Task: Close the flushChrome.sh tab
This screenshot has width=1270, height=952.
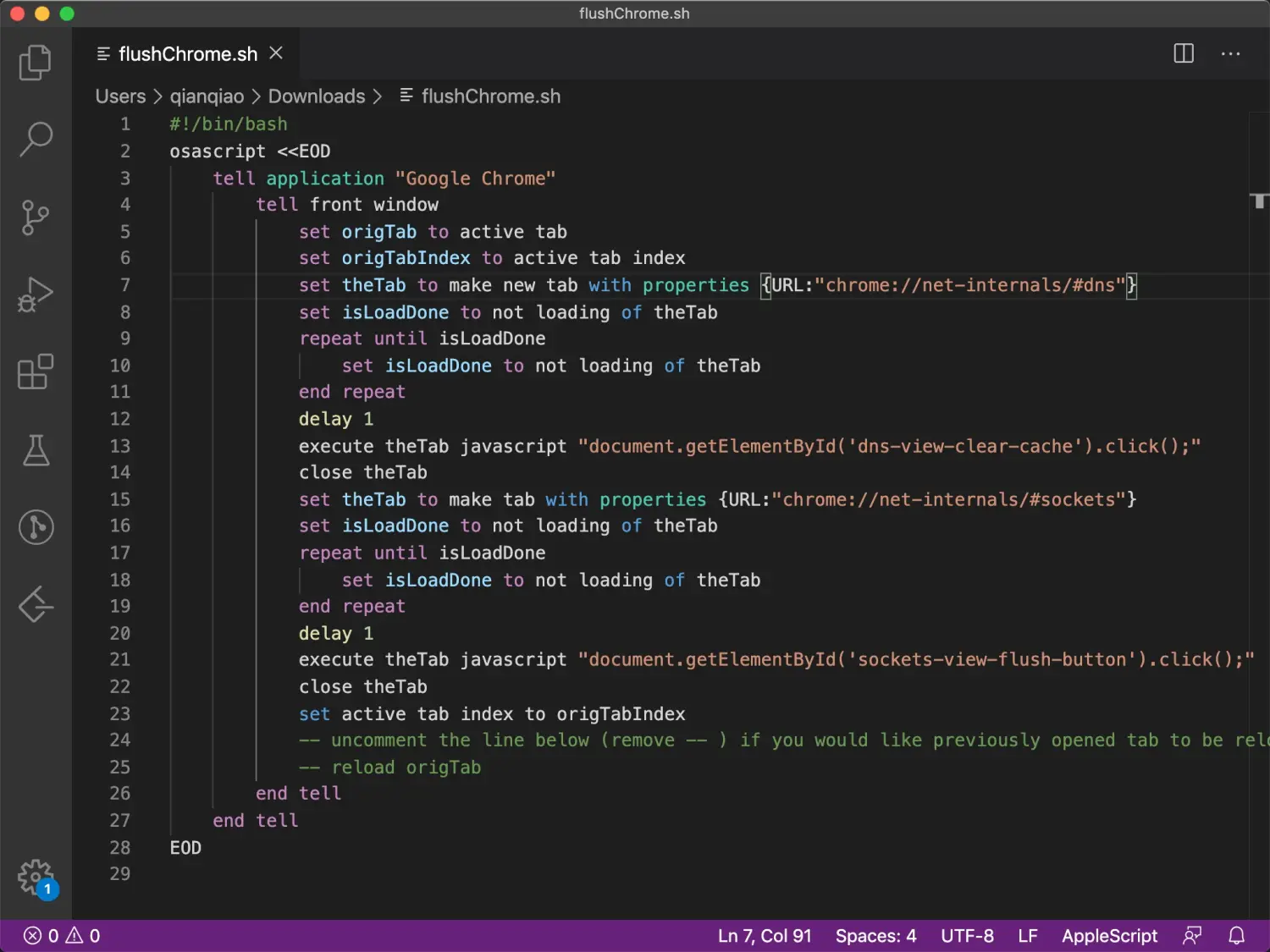Action: coord(276,53)
